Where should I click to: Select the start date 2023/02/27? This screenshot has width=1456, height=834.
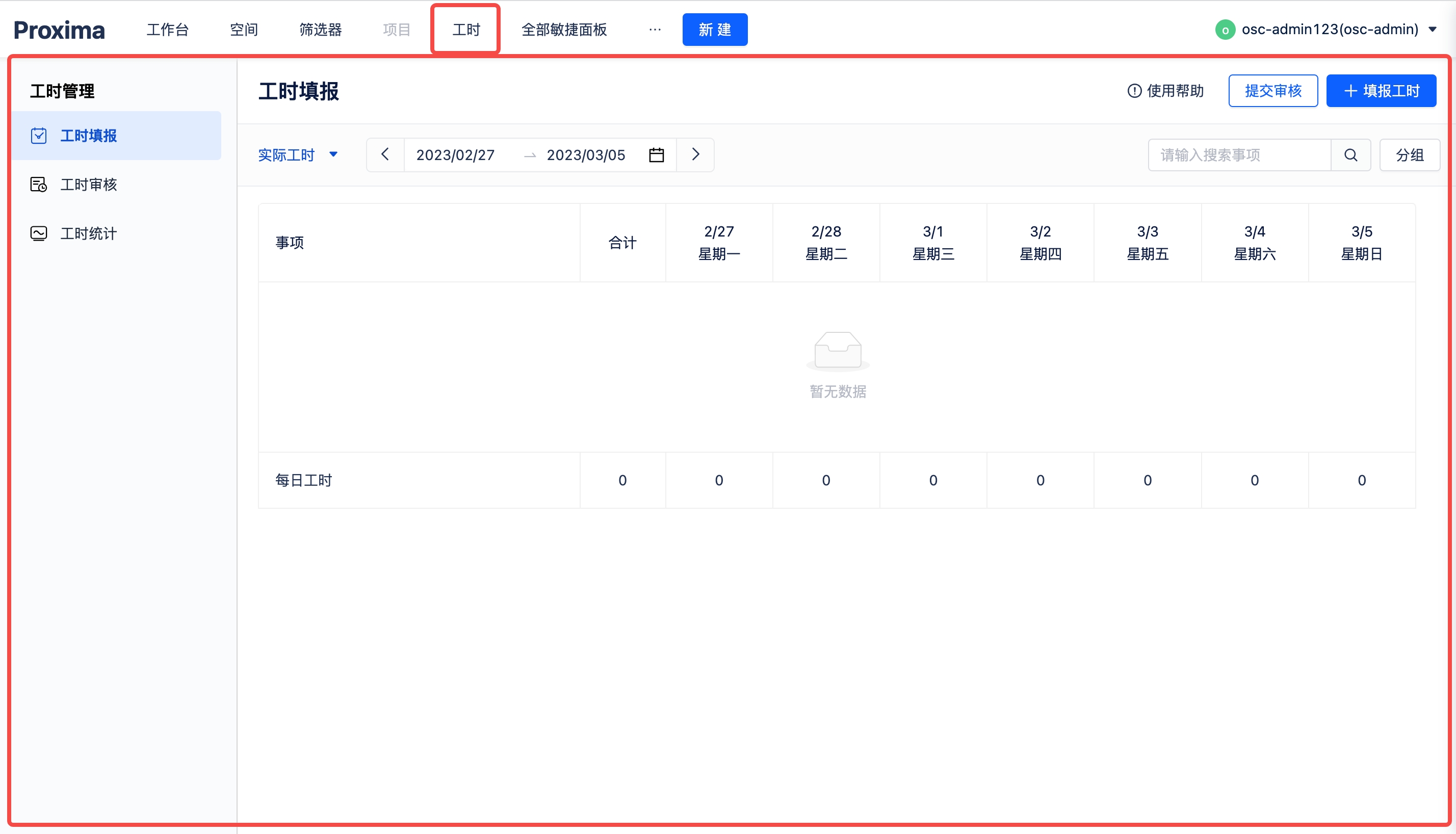455,154
